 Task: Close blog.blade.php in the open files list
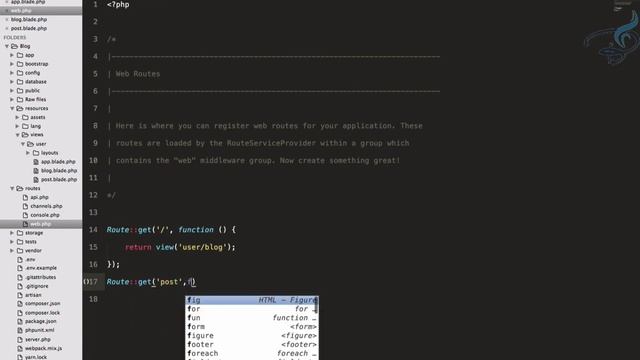tap(7, 20)
